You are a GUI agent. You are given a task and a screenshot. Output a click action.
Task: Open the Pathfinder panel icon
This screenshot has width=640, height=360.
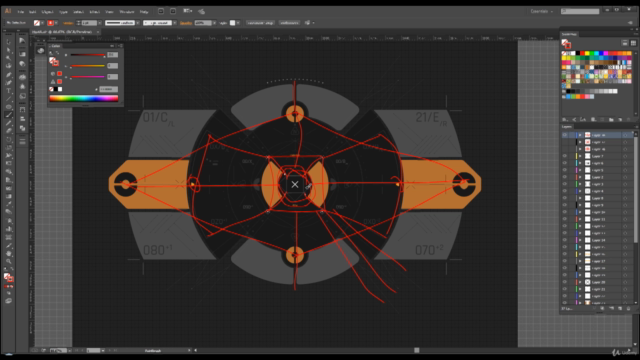click(x=22, y=128)
